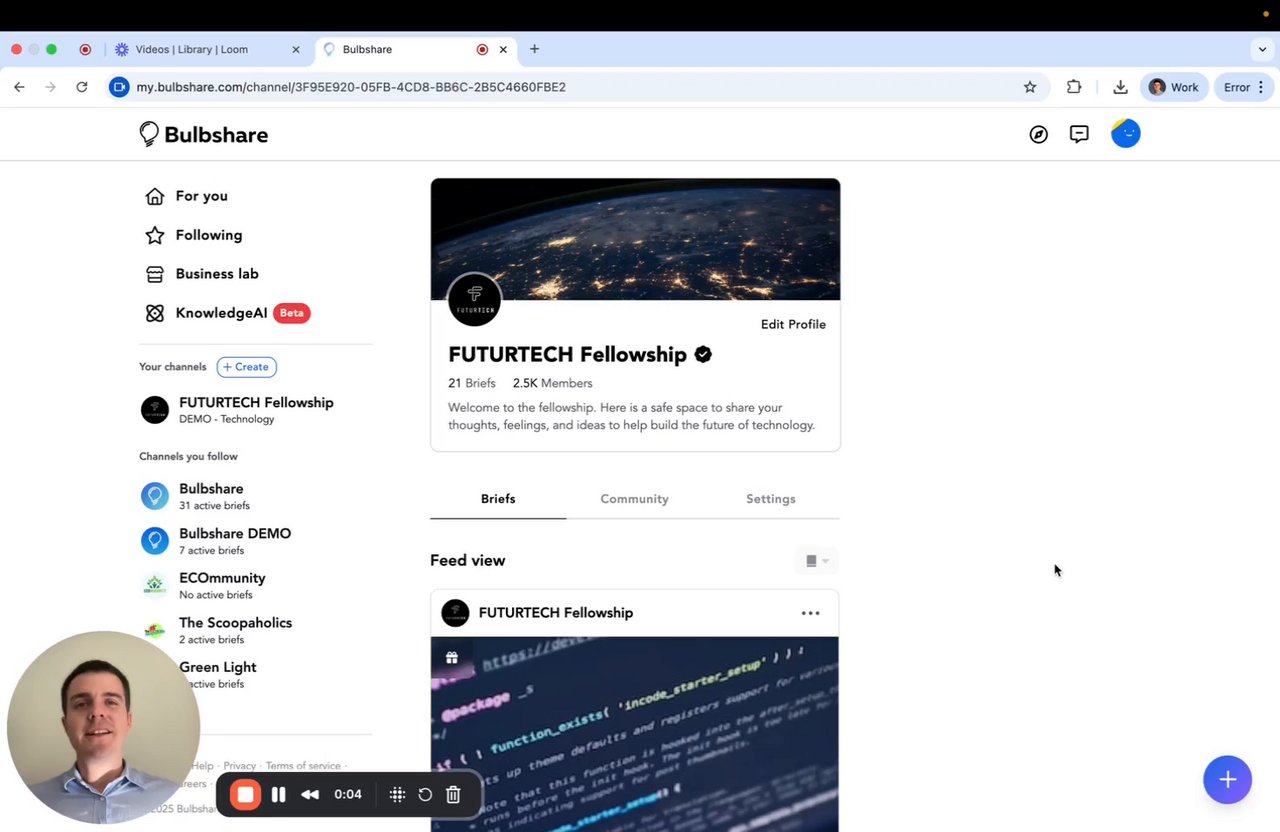The width and height of the screenshot is (1280, 832).
Task: Open the compass explore icon
Action: 1039,134
